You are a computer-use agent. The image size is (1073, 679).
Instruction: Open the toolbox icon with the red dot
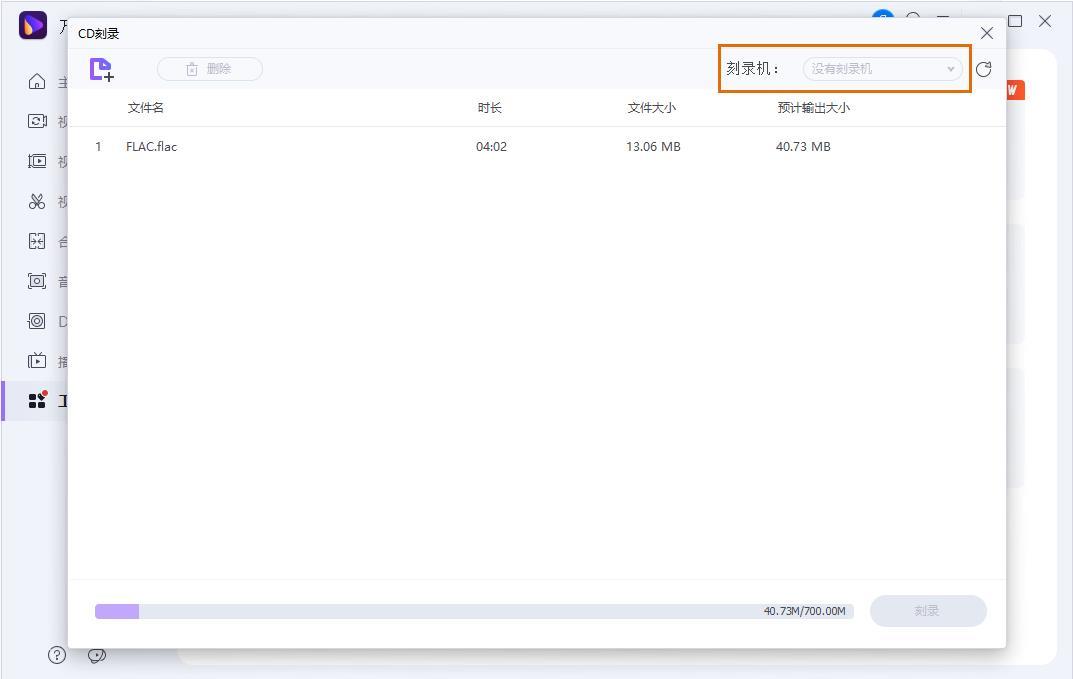pos(37,400)
